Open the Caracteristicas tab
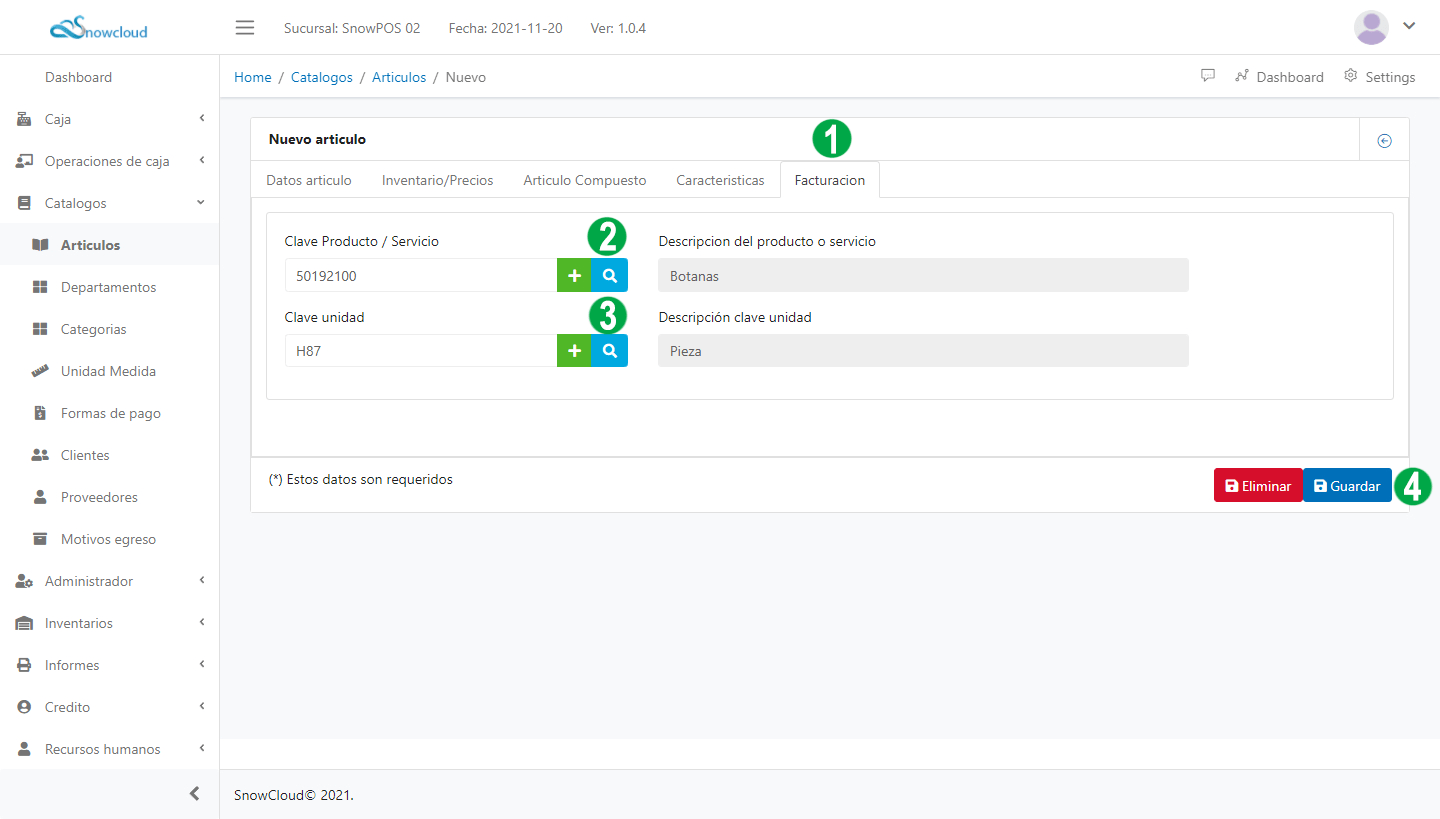 pyautogui.click(x=720, y=180)
